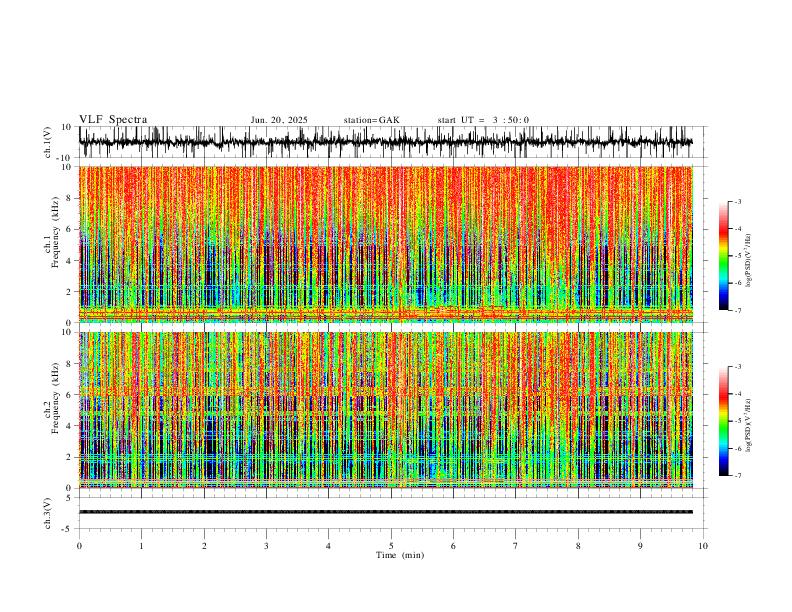The width and height of the screenshot is (792, 612).
Task: Click time axis tick label "7"
Action: coord(516,546)
